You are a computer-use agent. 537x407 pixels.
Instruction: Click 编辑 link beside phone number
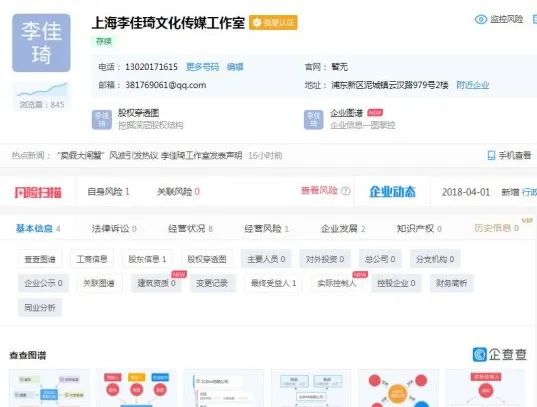(235, 66)
